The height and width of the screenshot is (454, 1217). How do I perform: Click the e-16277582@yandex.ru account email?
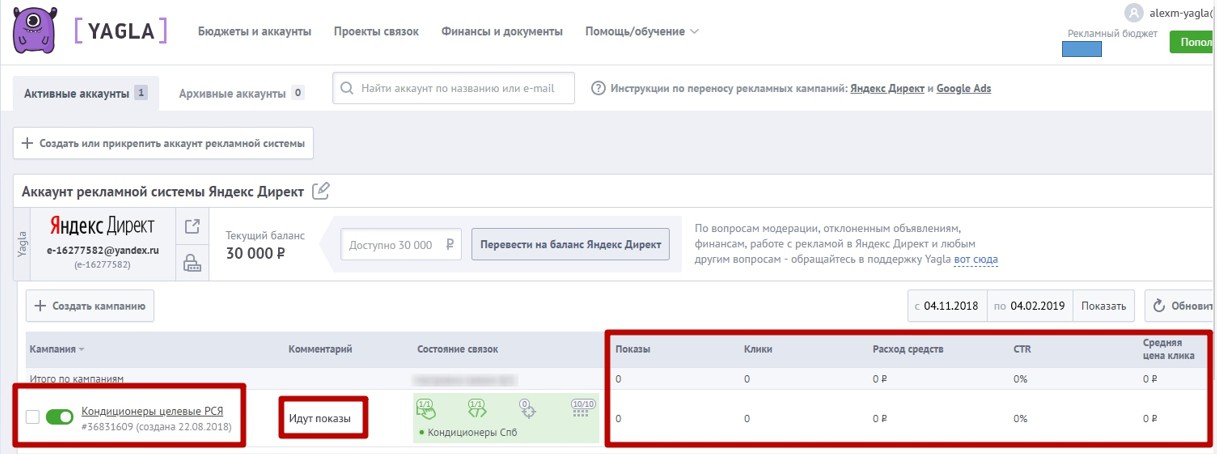pyautogui.click(x=103, y=250)
